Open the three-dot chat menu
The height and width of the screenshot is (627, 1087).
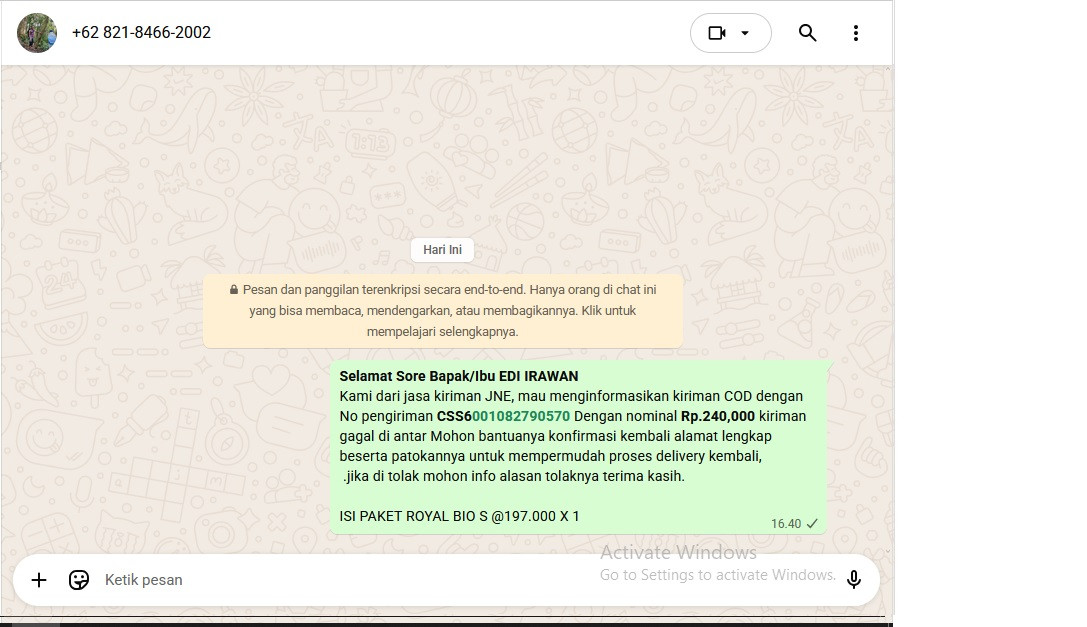point(856,33)
